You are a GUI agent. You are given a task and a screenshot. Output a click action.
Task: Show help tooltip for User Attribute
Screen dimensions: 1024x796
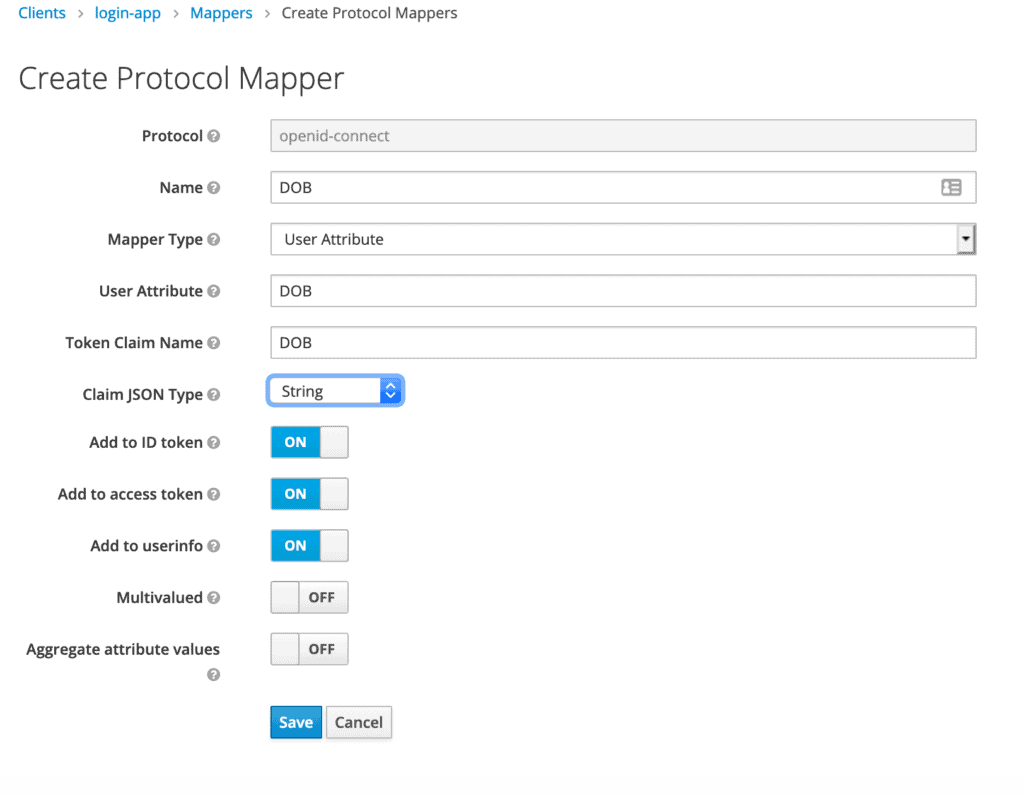pos(214,292)
